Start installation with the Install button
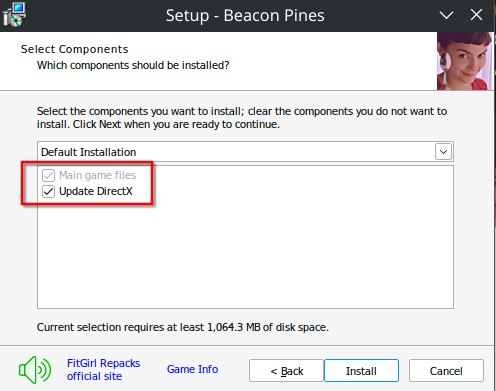496x391 pixels. pos(361,371)
